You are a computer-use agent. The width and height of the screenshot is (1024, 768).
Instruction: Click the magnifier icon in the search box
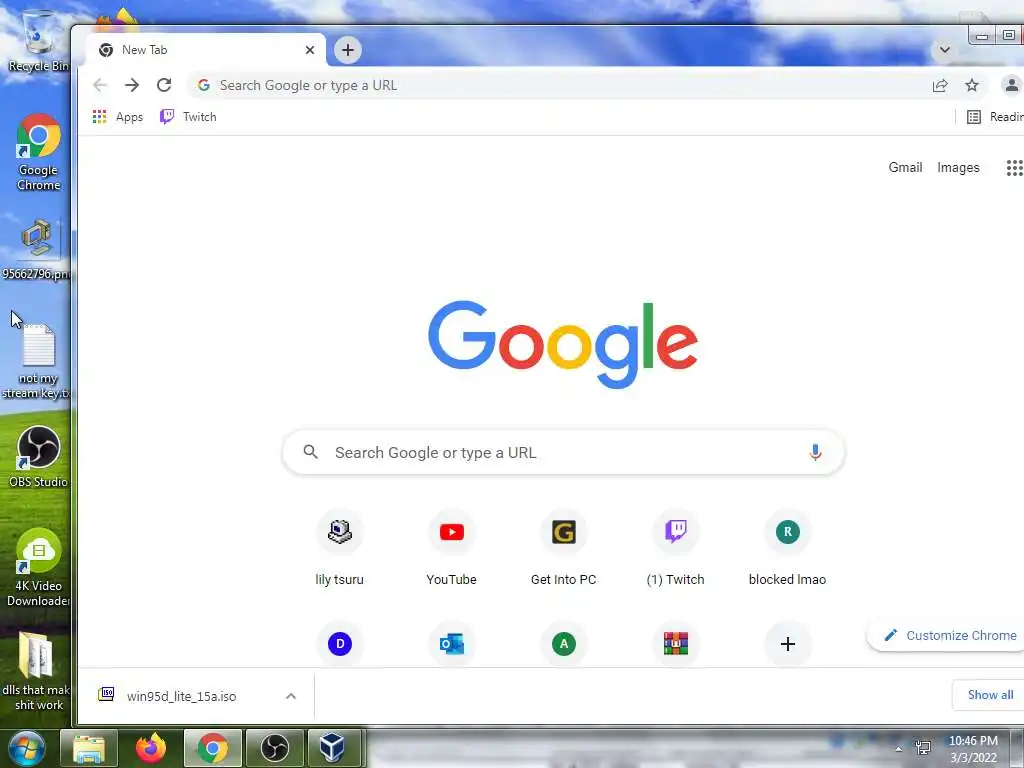[x=311, y=452]
